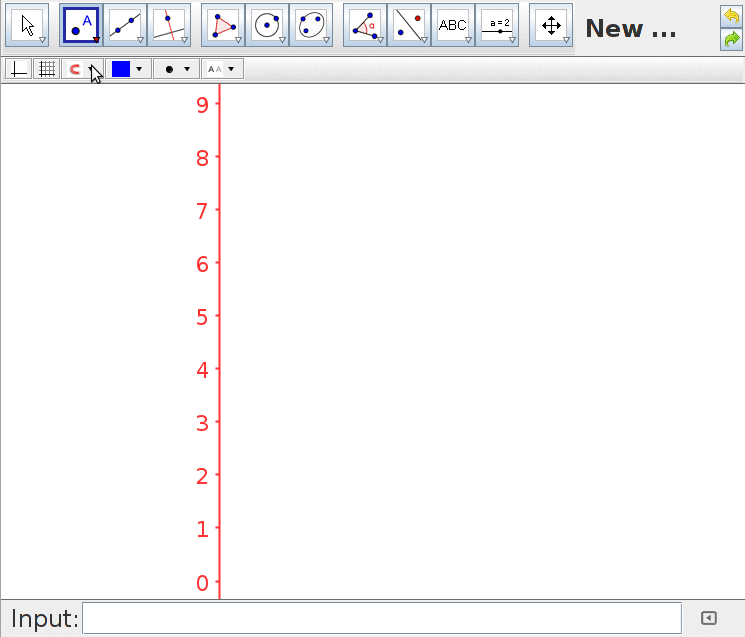Select the Perpendicular Line tool
This screenshot has height=637, width=745.
pyautogui.click(x=168, y=26)
